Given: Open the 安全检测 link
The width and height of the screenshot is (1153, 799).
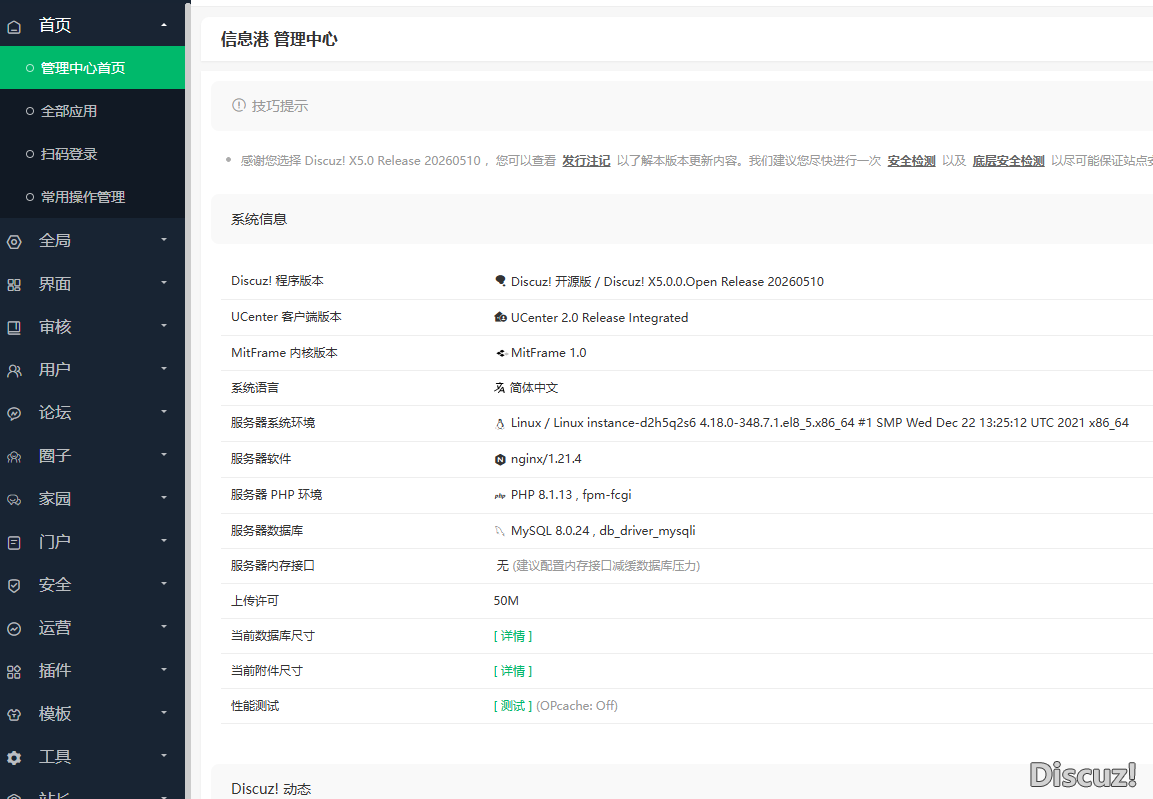Looking at the screenshot, I should pos(911,160).
